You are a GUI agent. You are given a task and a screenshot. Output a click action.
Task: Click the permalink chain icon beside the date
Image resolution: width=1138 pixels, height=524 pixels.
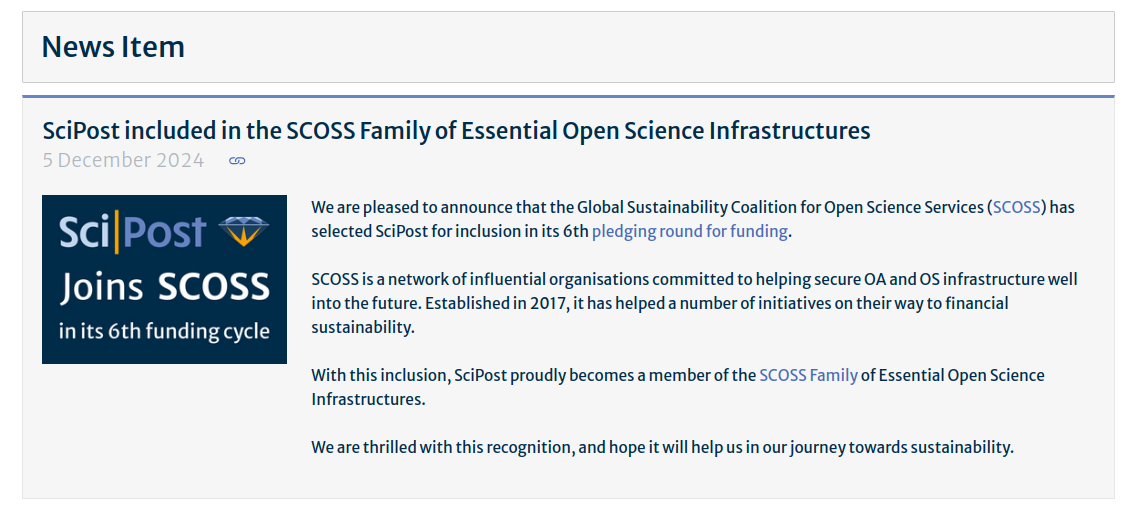point(237,161)
